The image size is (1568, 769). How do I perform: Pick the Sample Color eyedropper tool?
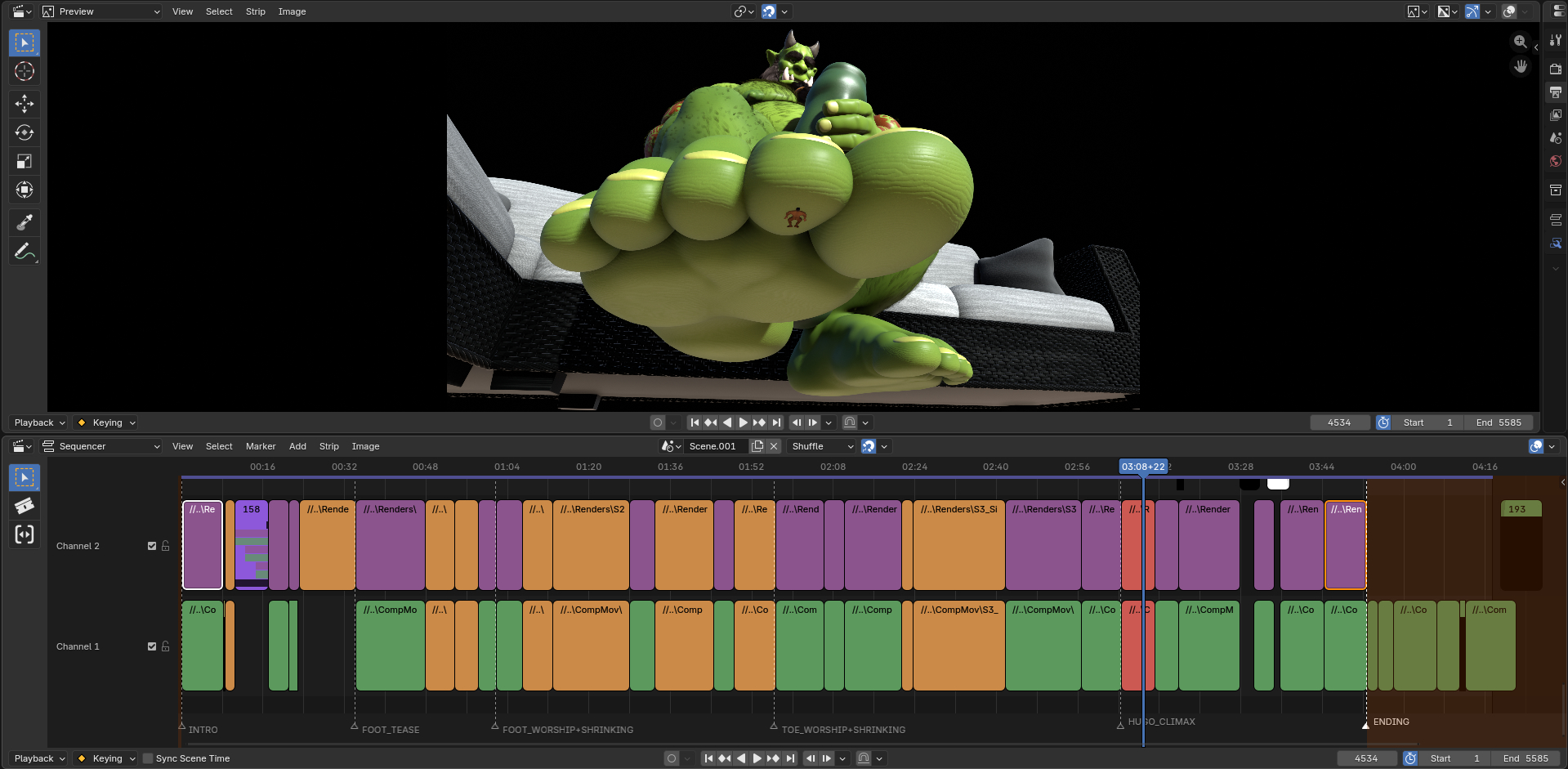(x=25, y=222)
